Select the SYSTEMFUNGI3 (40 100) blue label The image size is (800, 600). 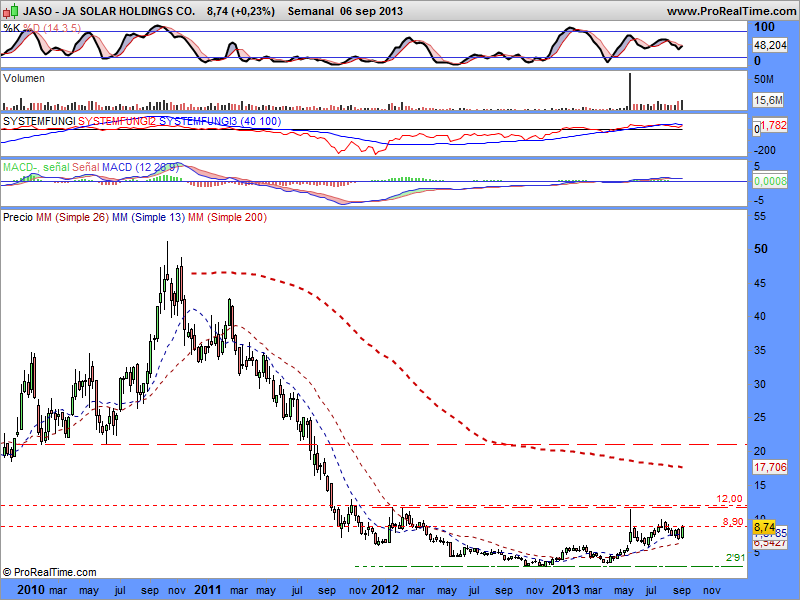pyautogui.click(x=220, y=121)
